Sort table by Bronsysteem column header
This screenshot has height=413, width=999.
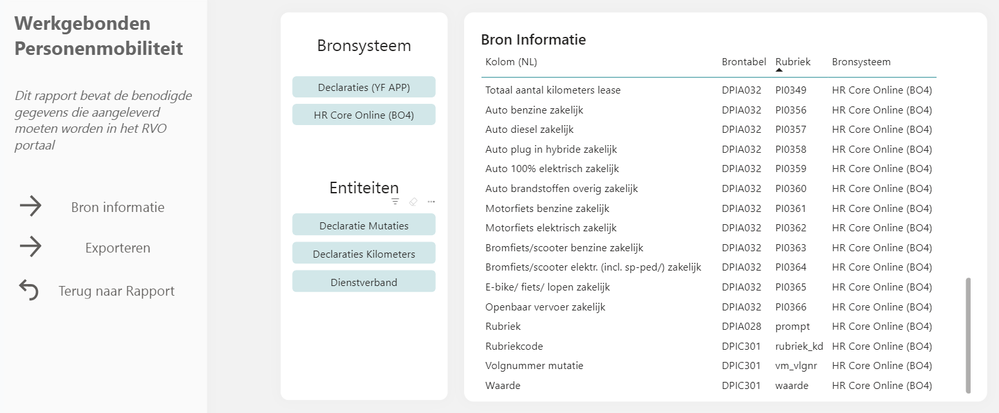[x=861, y=62]
